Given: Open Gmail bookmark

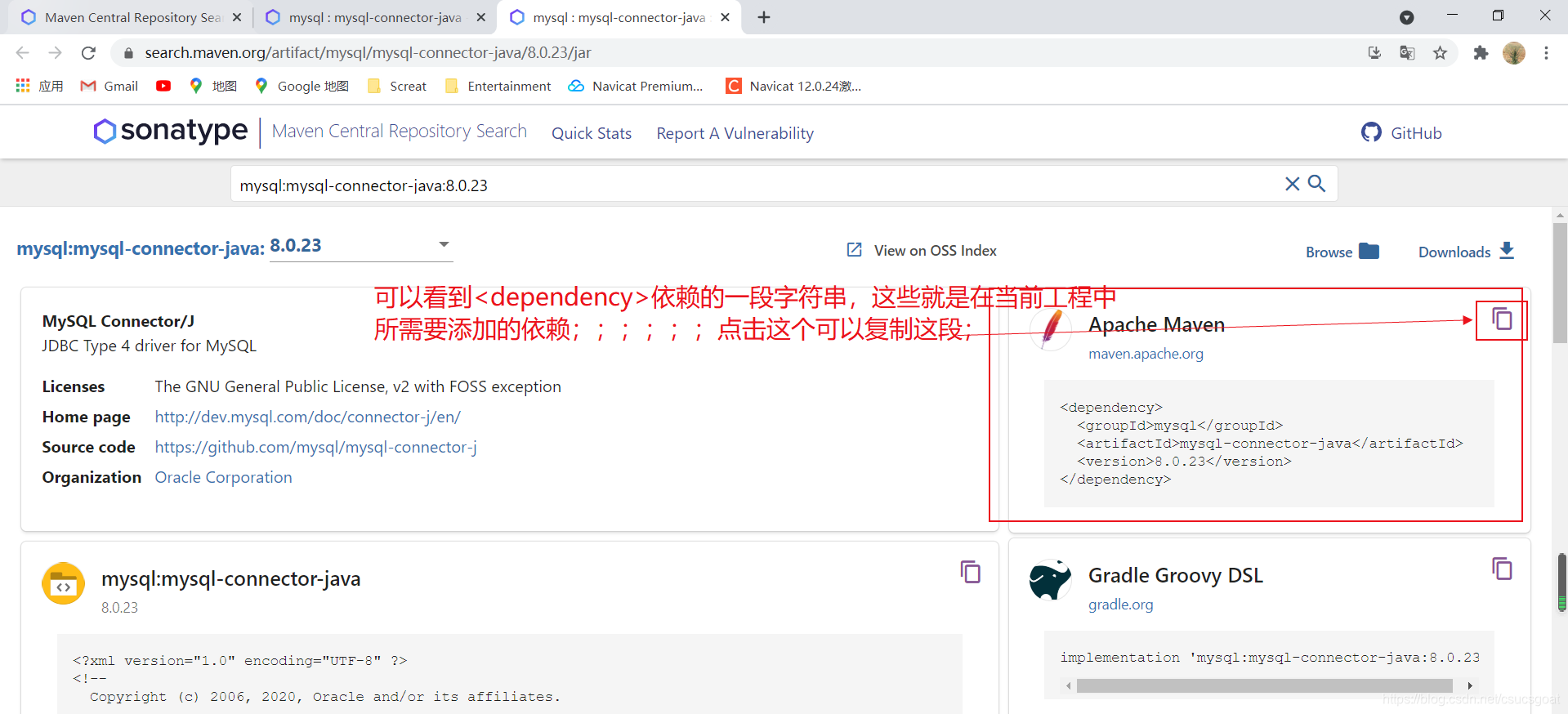Looking at the screenshot, I should (109, 86).
